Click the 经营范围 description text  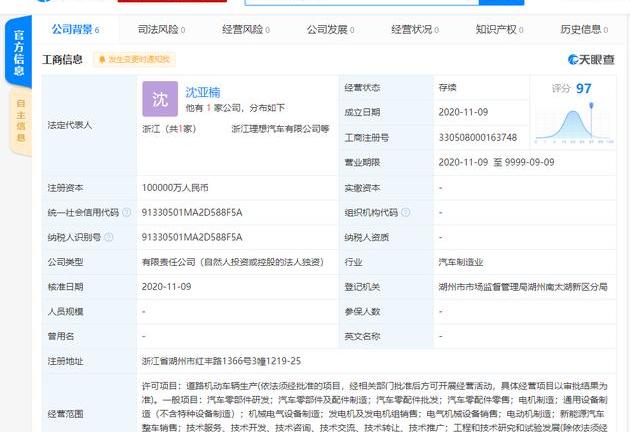pyautogui.click(x=374, y=407)
